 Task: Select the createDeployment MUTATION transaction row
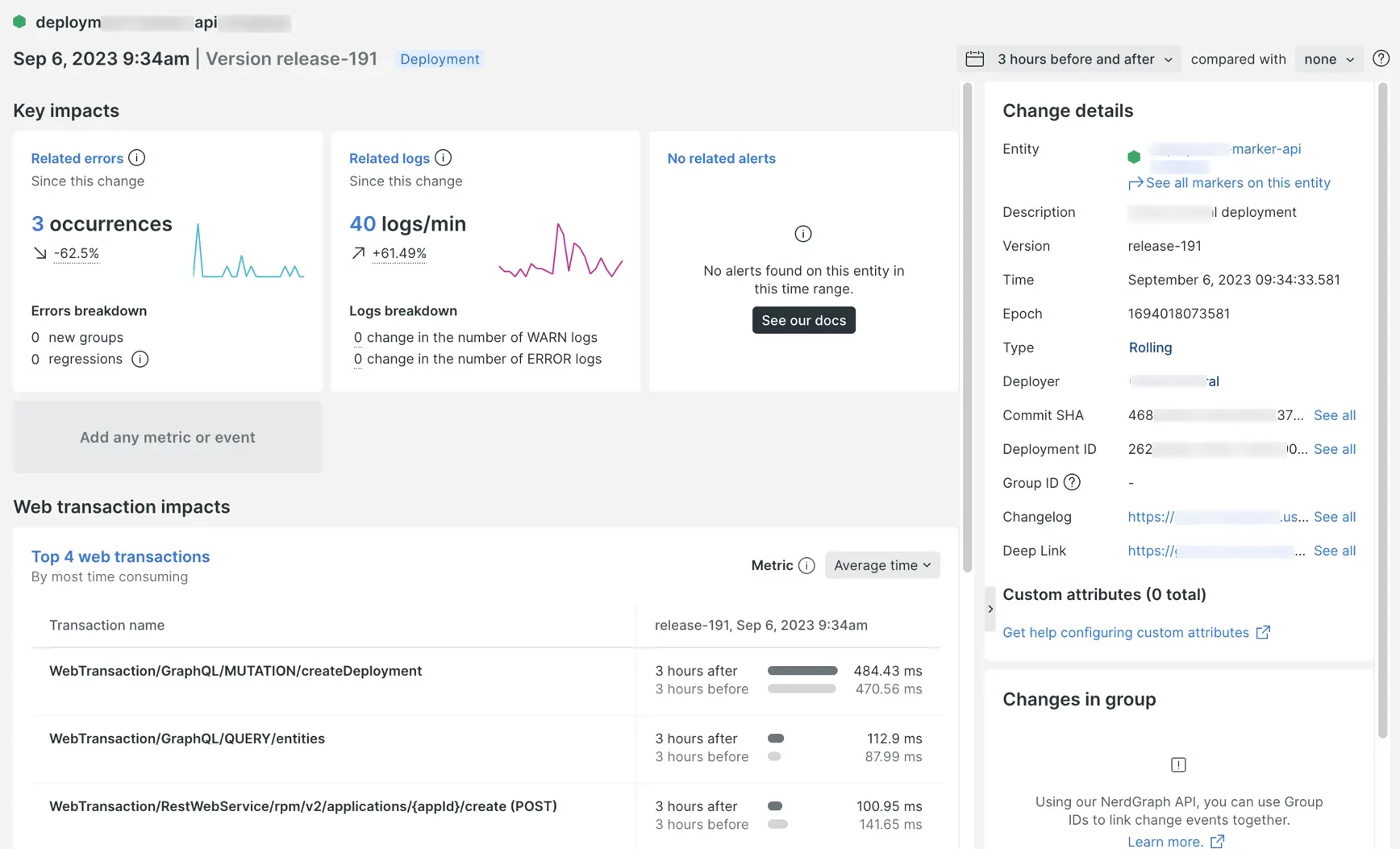[485, 680]
